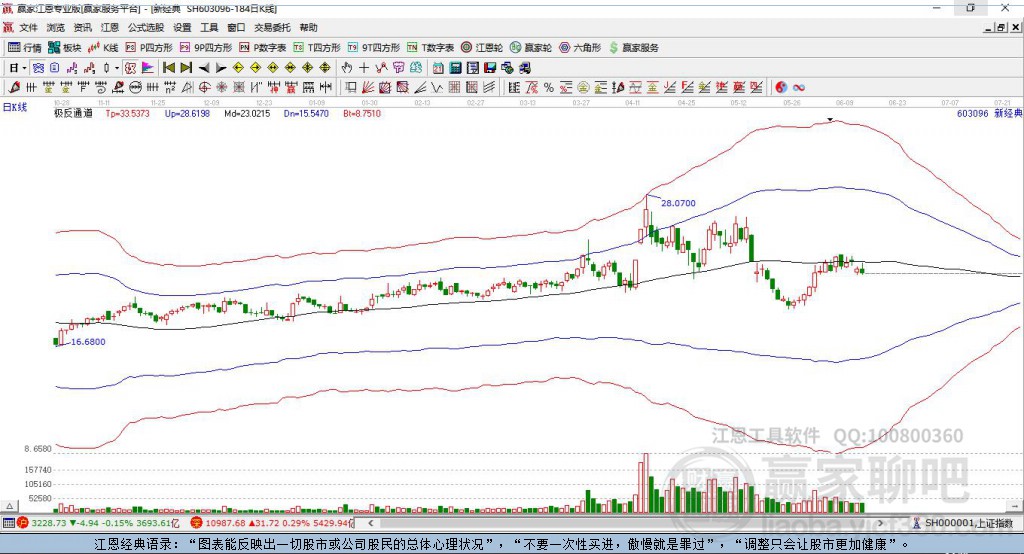Image resolution: width=1024 pixels, height=554 pixels.
Task: Open the 交易委托 menu
Action: coord(272,27)
